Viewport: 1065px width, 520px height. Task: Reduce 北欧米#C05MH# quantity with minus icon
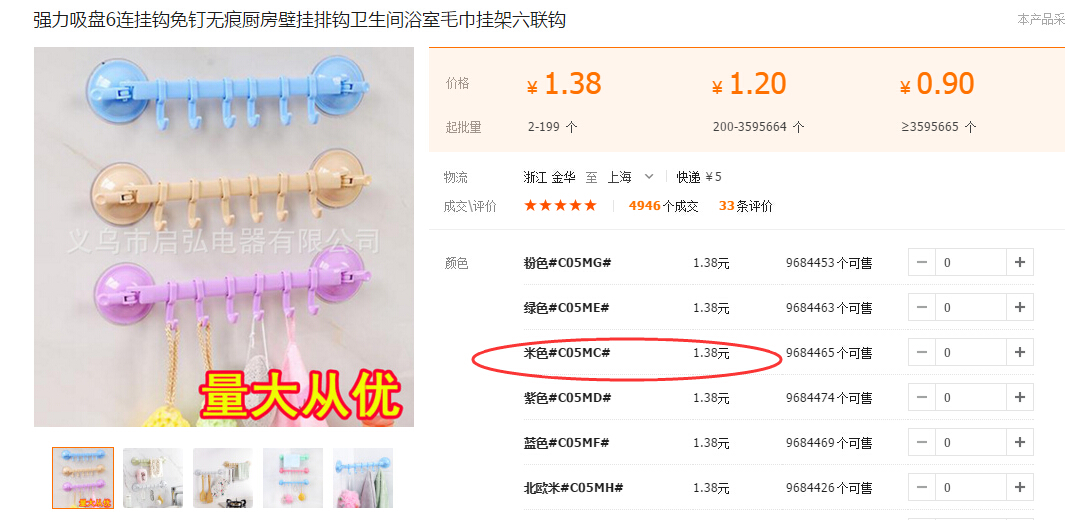[x=922, y=487]
